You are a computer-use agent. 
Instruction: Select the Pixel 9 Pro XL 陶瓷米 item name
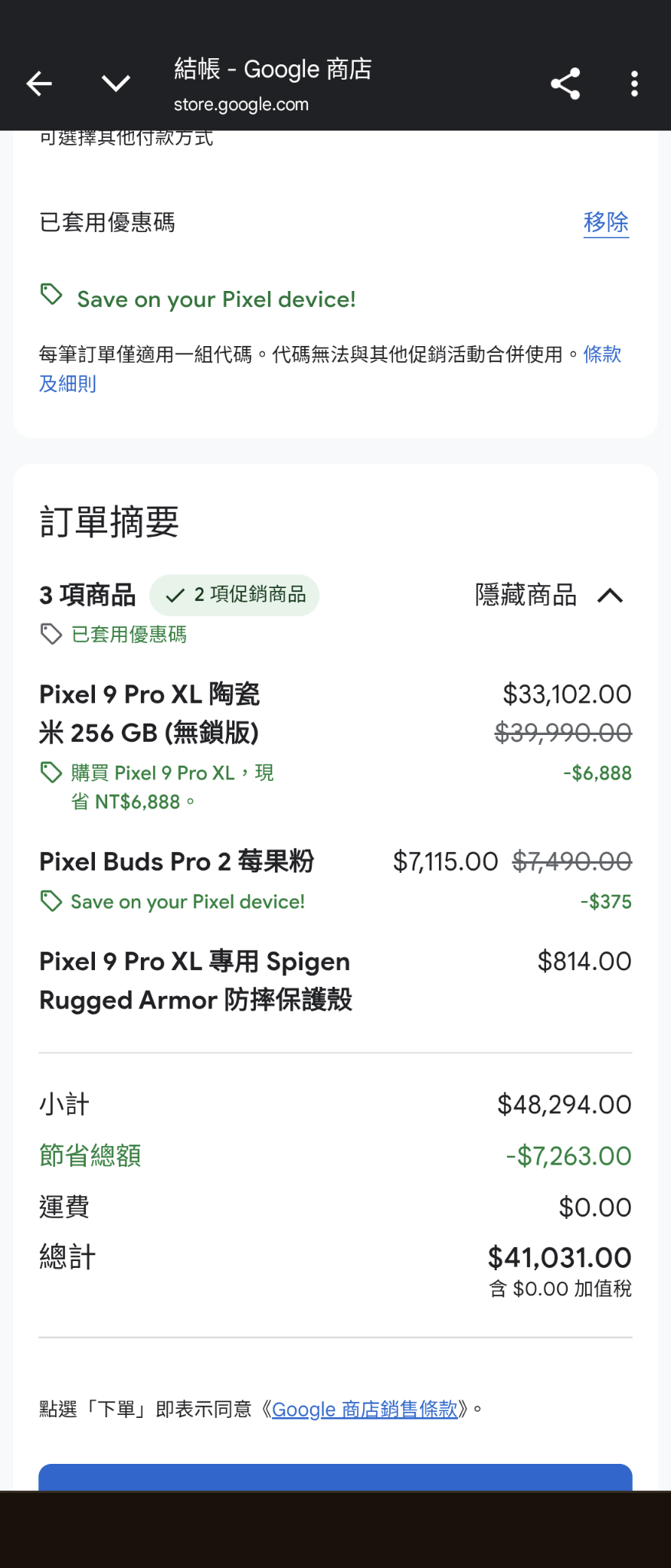pos(149,714)
